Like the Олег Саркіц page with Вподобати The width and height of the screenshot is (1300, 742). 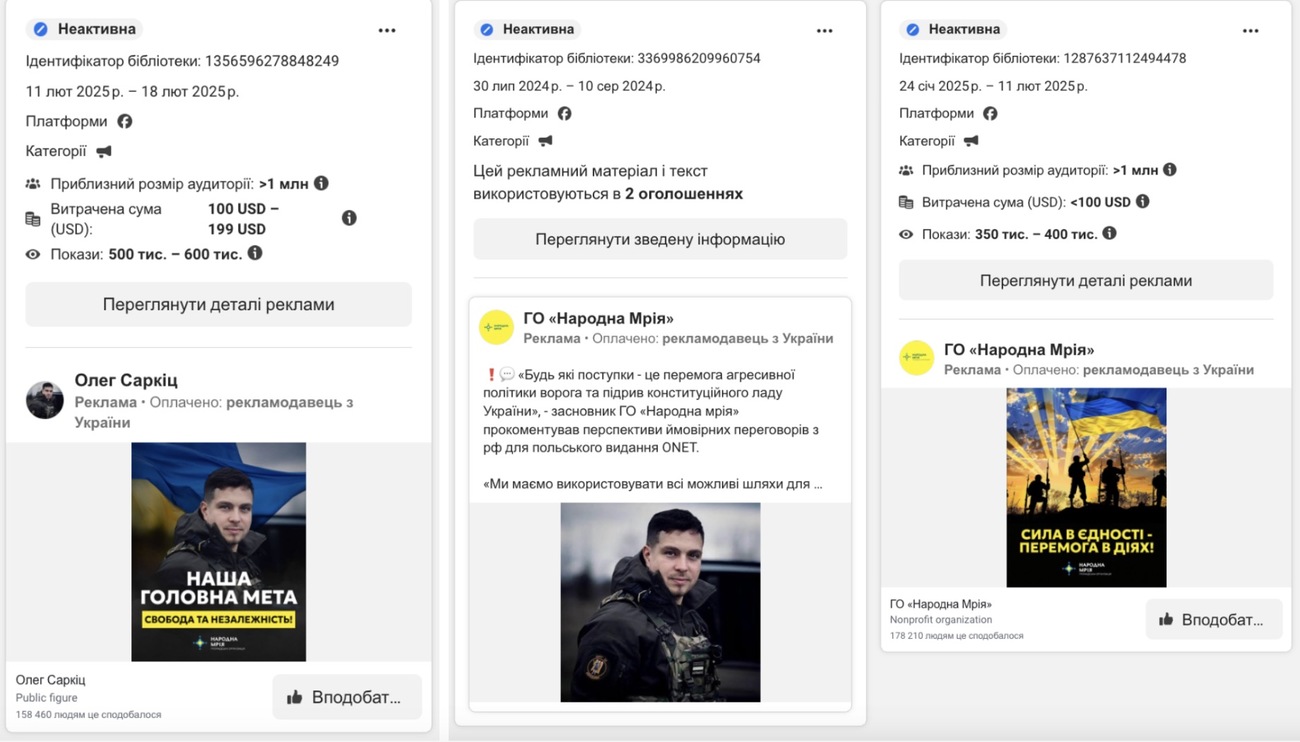point(347,697)
